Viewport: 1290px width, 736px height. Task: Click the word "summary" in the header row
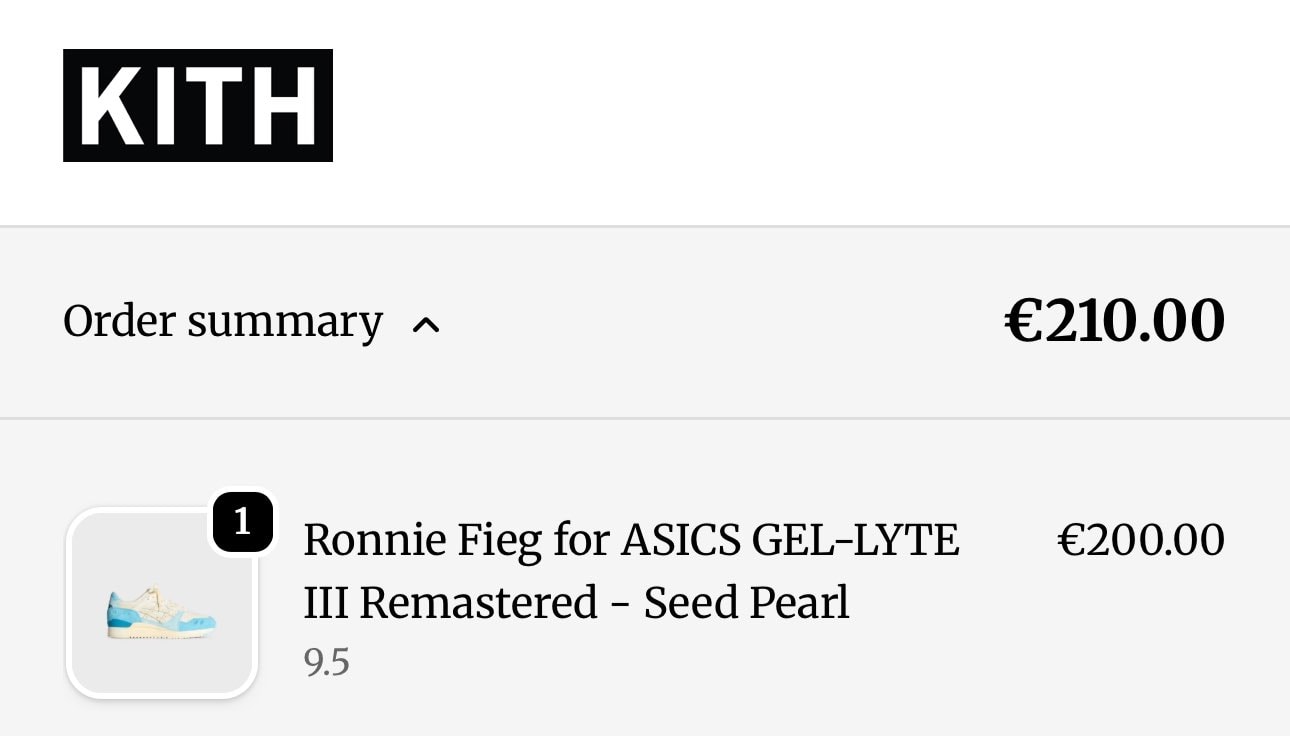click(x=285, y=322)
